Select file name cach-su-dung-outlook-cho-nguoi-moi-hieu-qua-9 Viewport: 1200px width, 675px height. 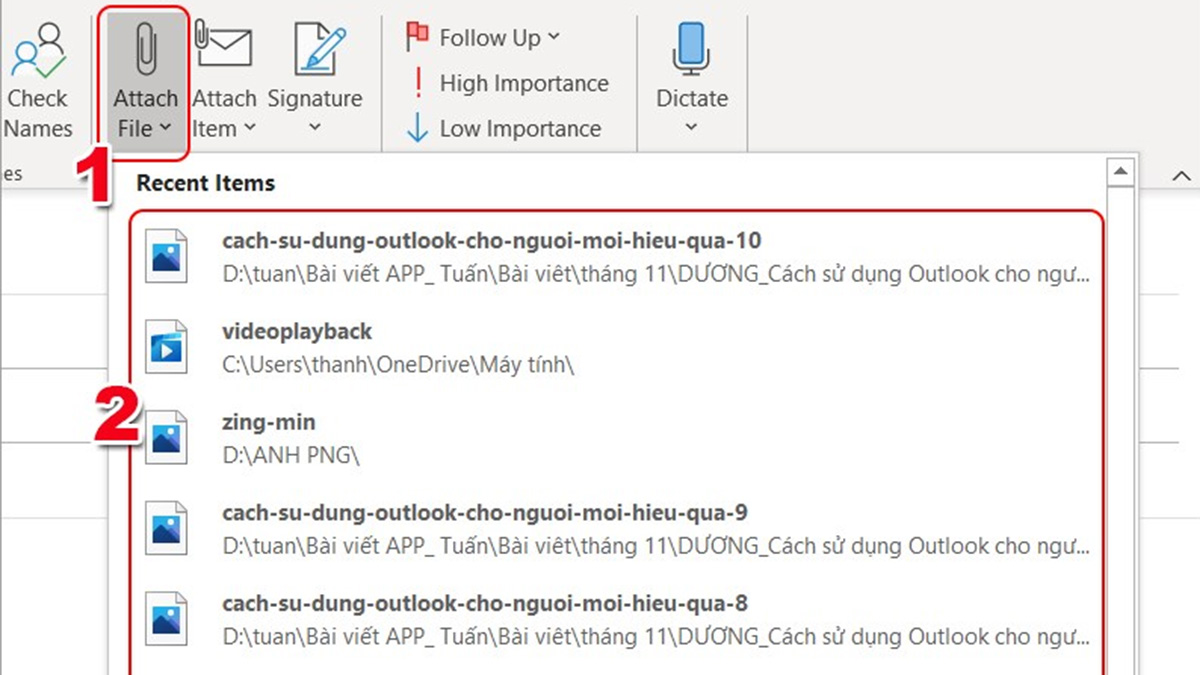point(485,513)
